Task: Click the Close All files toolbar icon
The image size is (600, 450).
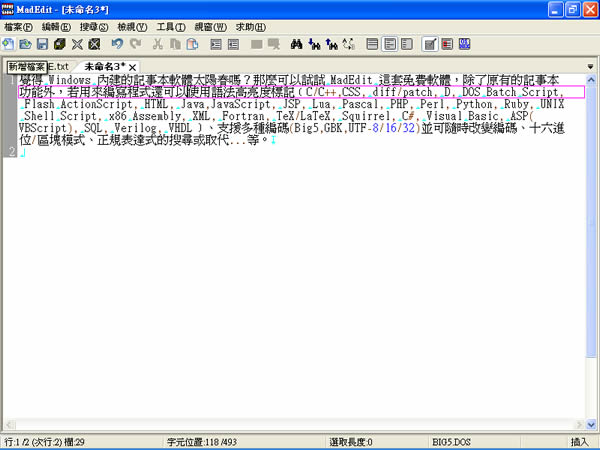Action: click(94, 44)
